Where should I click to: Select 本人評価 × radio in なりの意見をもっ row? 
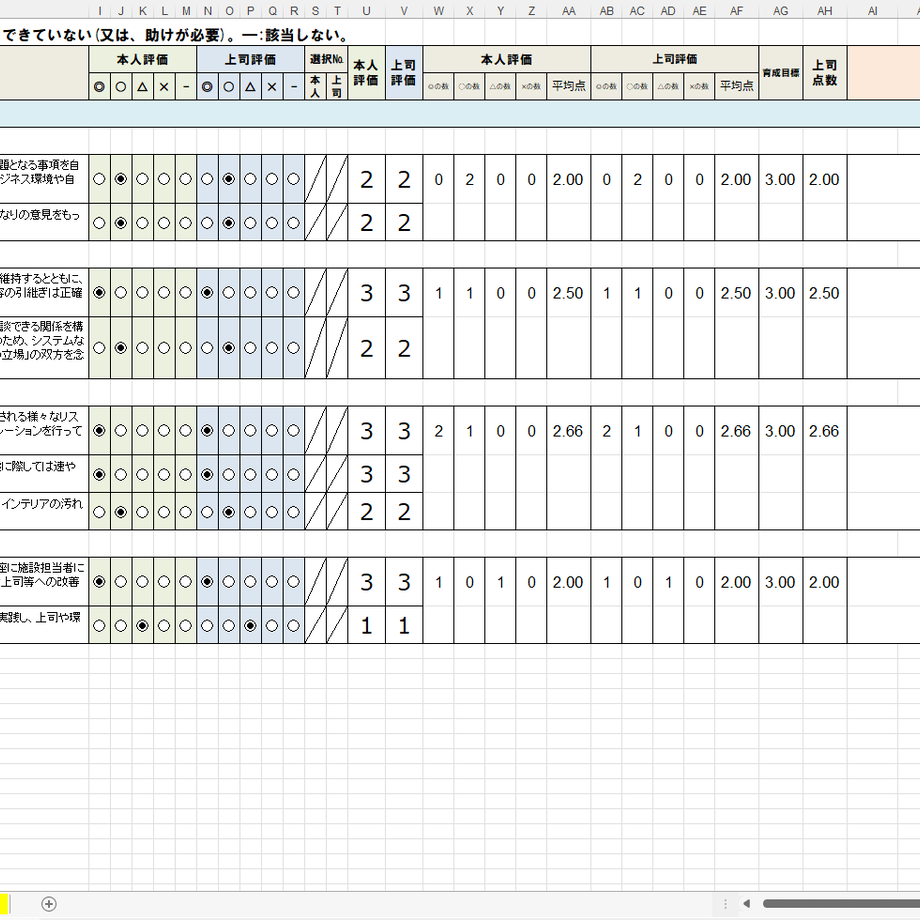coord(164,223)
